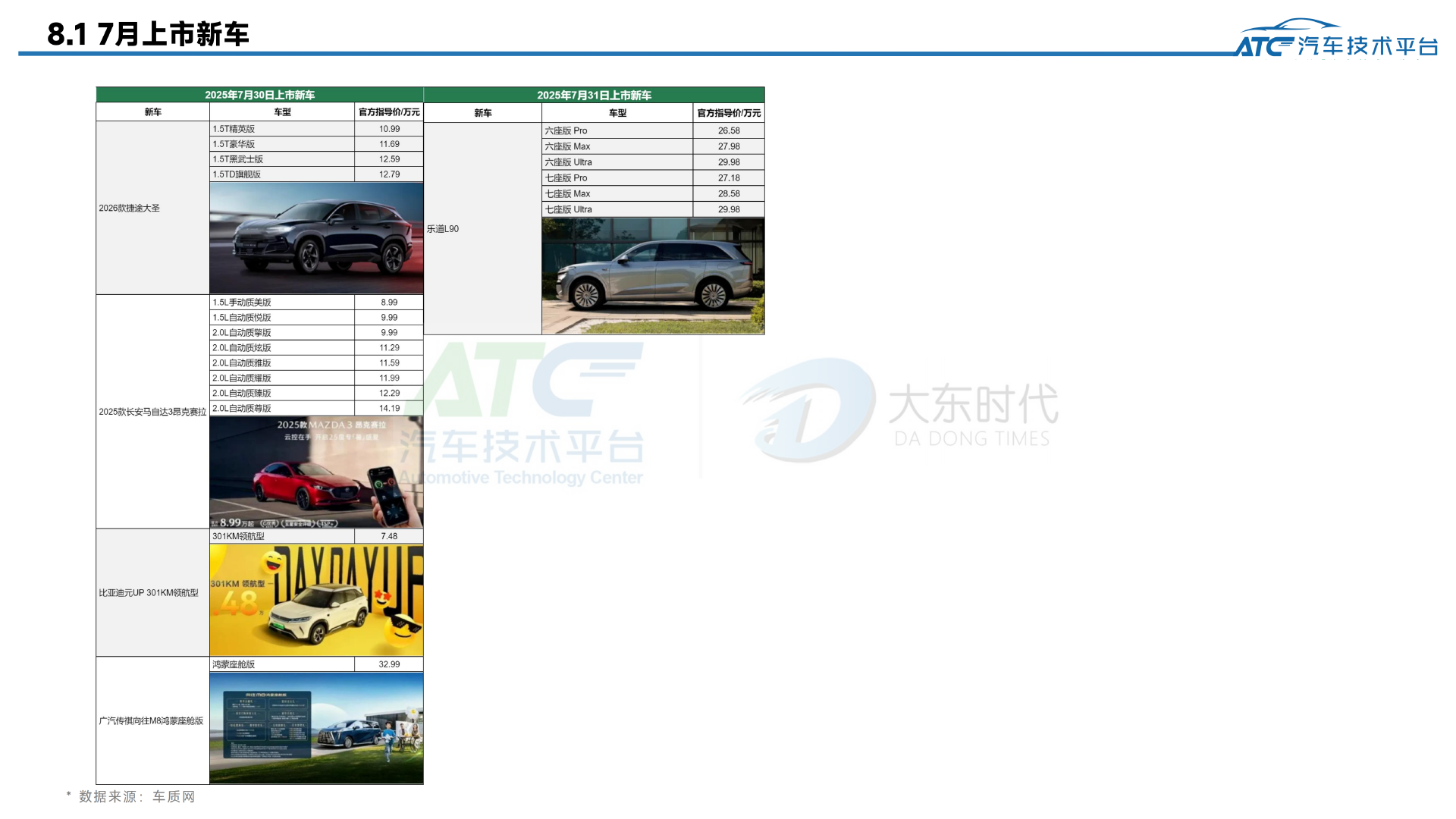Select the 鸿蒙座舱版 trim cell
The height and width of the screenshot is (819, 1456).
click(282, 664)
